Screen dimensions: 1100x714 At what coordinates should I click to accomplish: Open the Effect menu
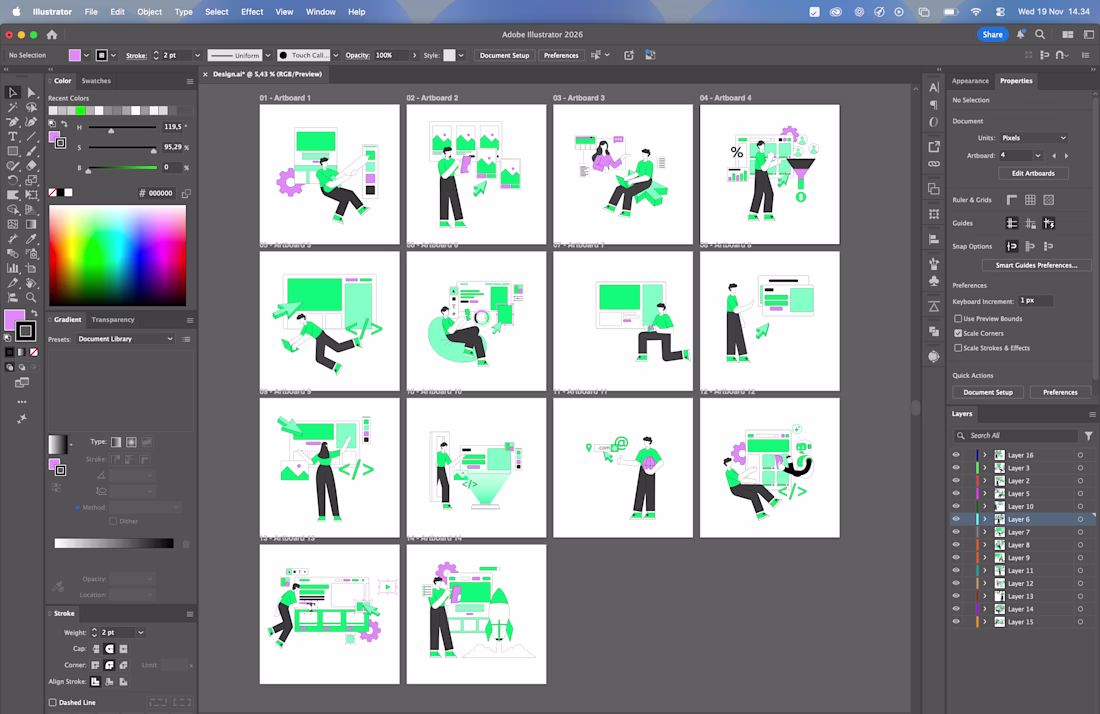pos(252,12)
